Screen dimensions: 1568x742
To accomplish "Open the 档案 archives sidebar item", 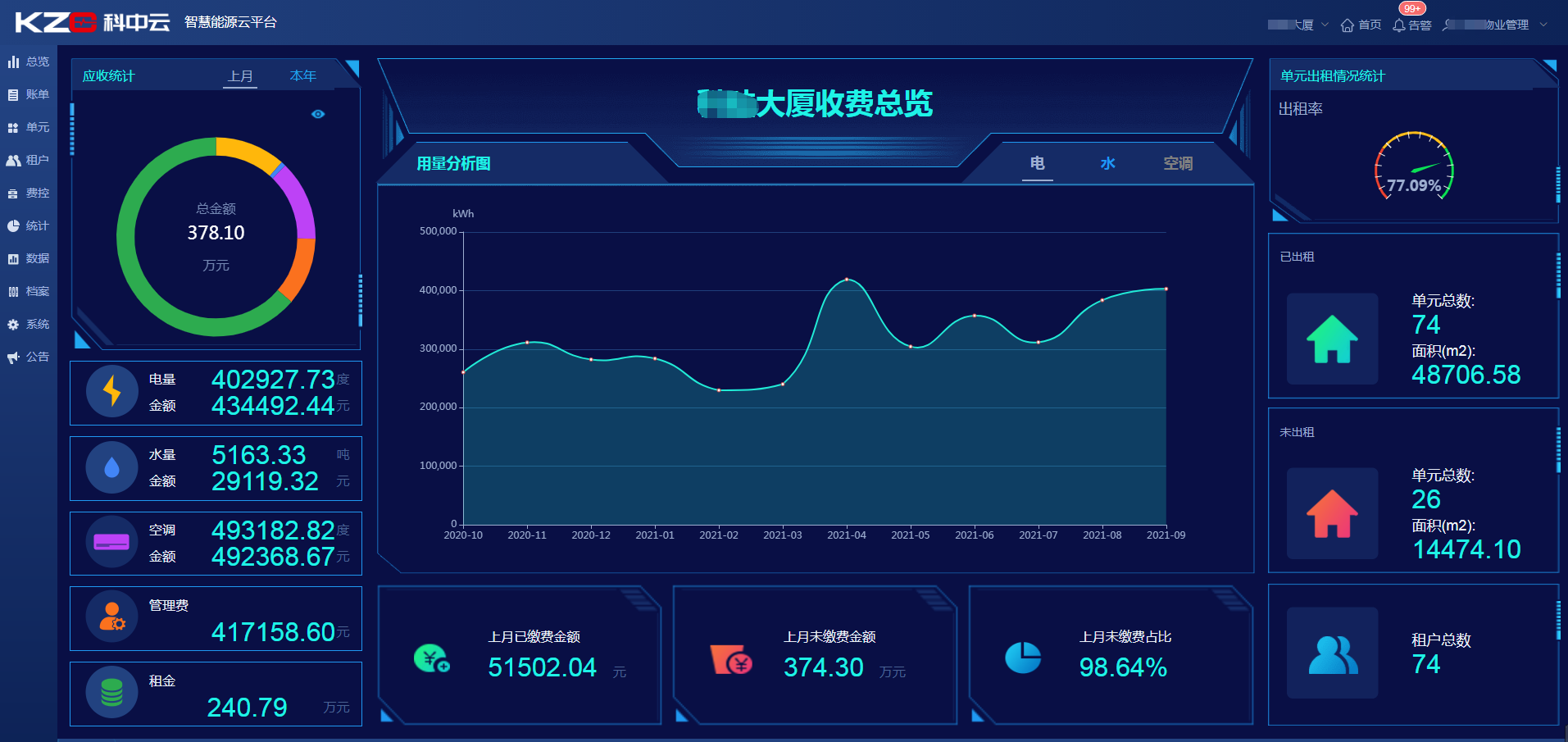I will click(29, 291).
